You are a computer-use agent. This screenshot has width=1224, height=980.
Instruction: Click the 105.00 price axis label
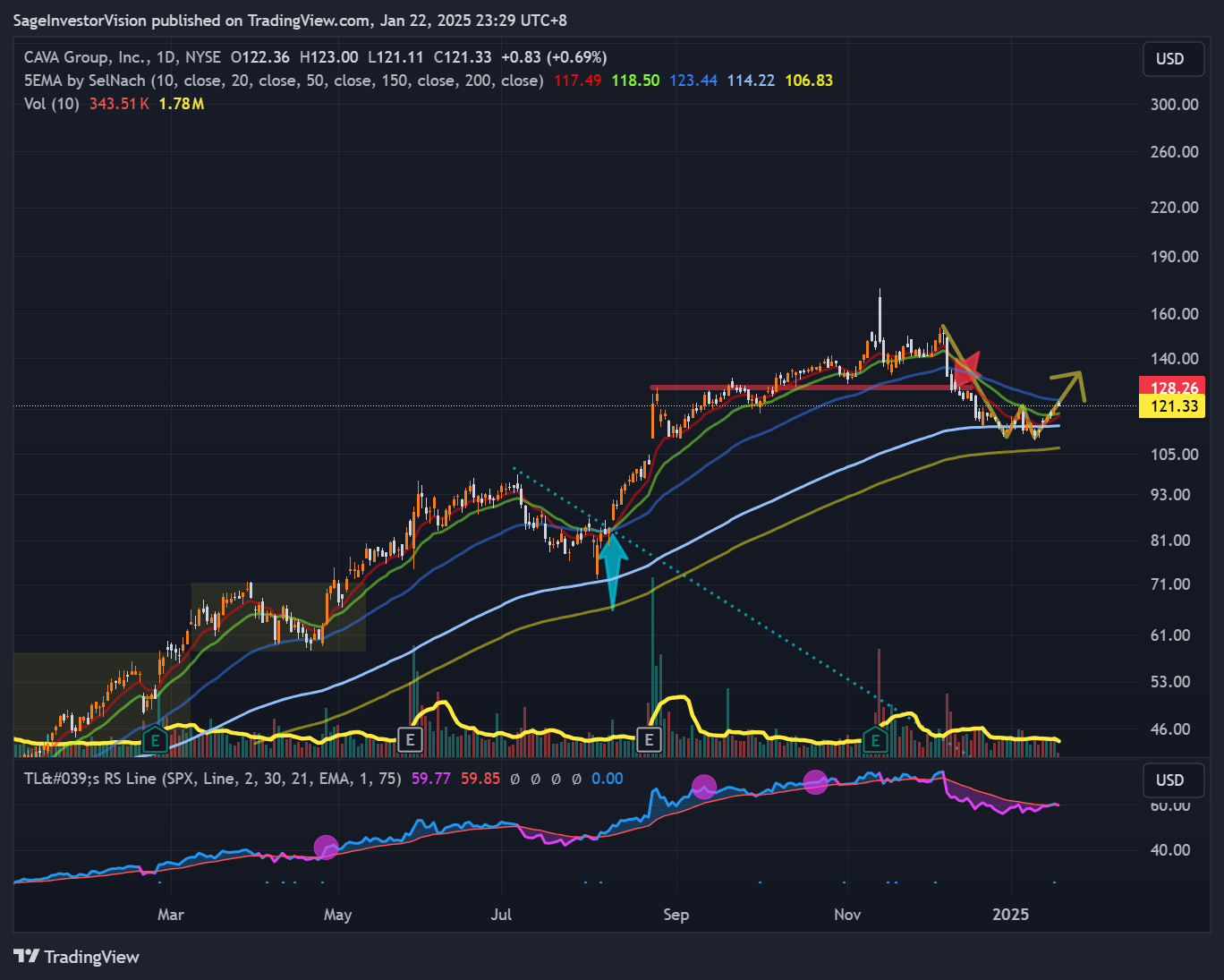point(1175,455)
